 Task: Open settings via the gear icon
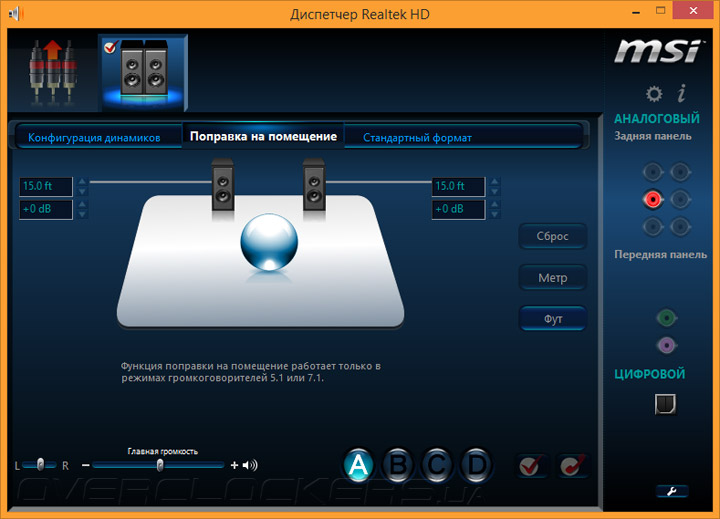pos(654,94)
